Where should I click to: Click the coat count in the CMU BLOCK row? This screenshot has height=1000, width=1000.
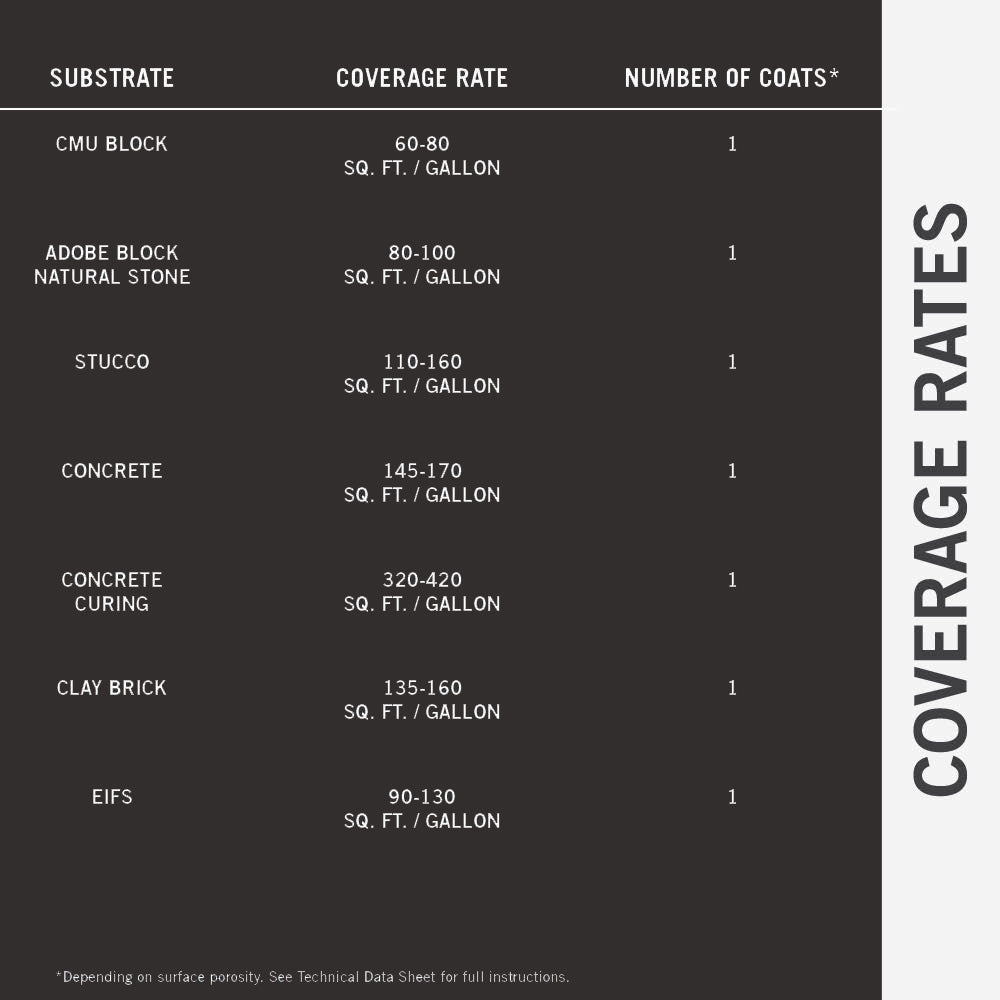click(x=732, y=144)
